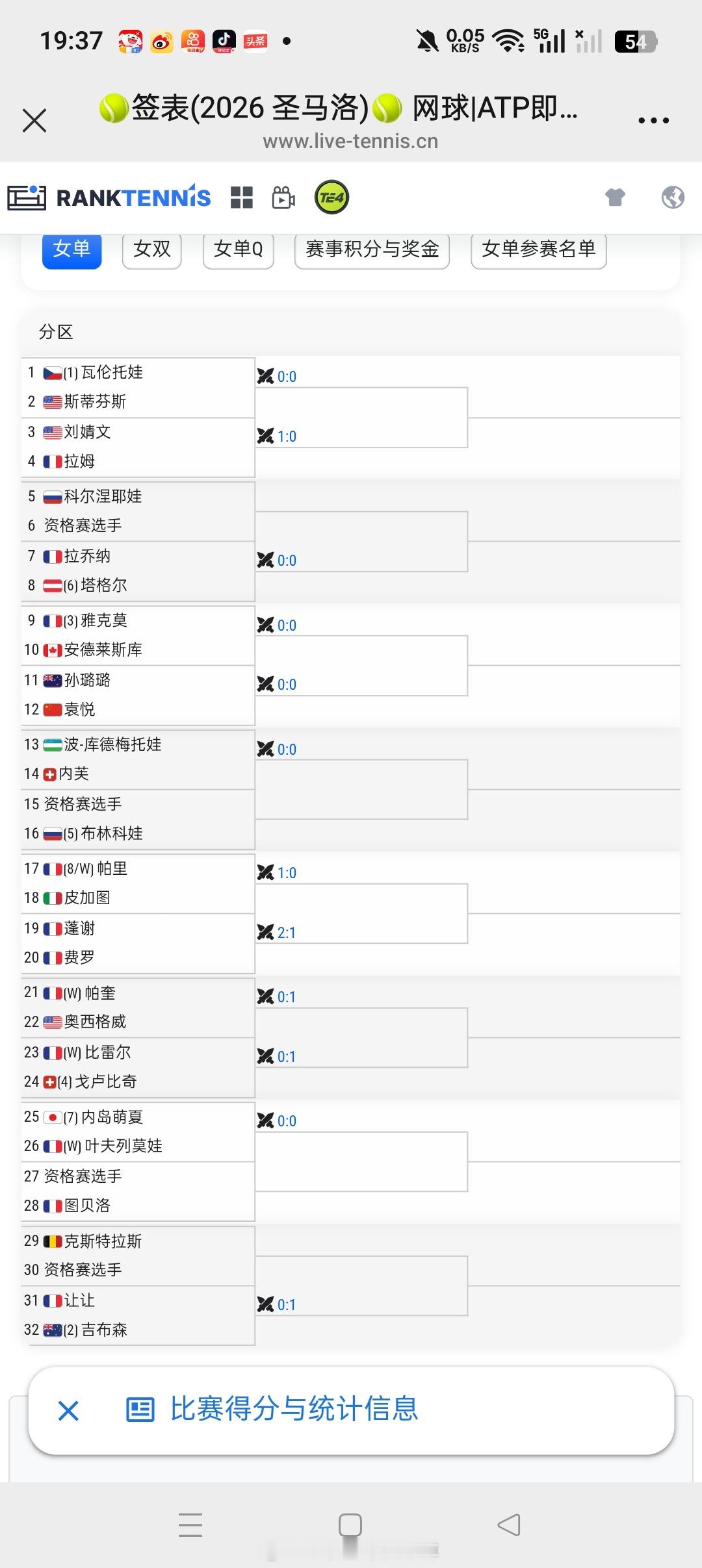Open the video camera icon for match videos

tap(284, 197)
